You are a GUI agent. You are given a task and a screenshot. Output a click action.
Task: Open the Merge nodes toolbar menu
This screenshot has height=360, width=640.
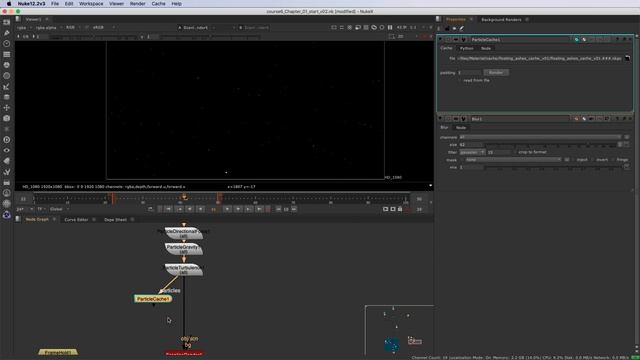click(7, 97)
